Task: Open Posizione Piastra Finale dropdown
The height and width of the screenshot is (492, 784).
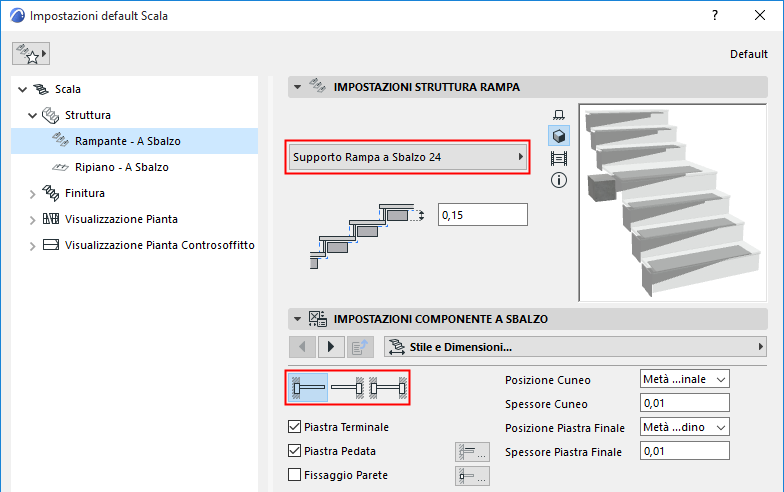Action: [684, 427]
